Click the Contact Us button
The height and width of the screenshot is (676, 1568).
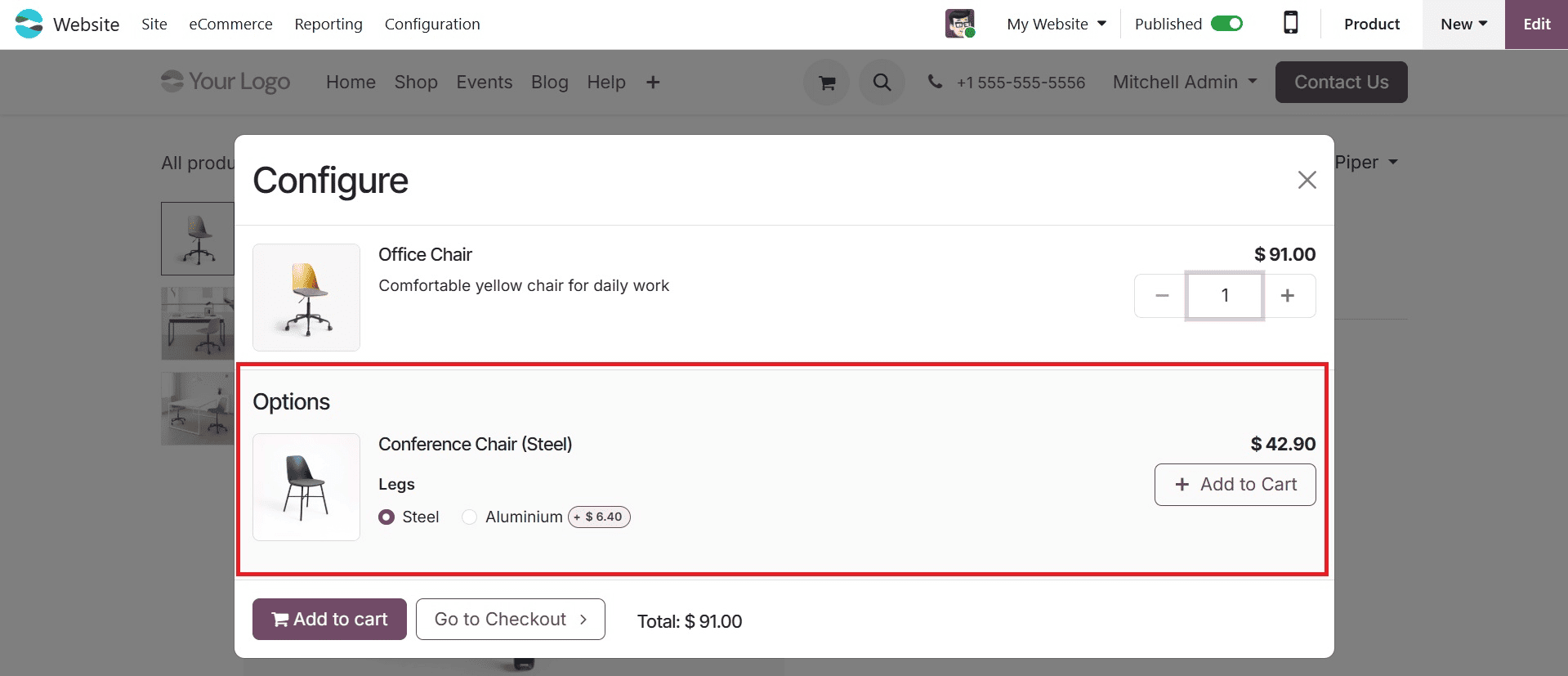click(x=1341, y=82)
